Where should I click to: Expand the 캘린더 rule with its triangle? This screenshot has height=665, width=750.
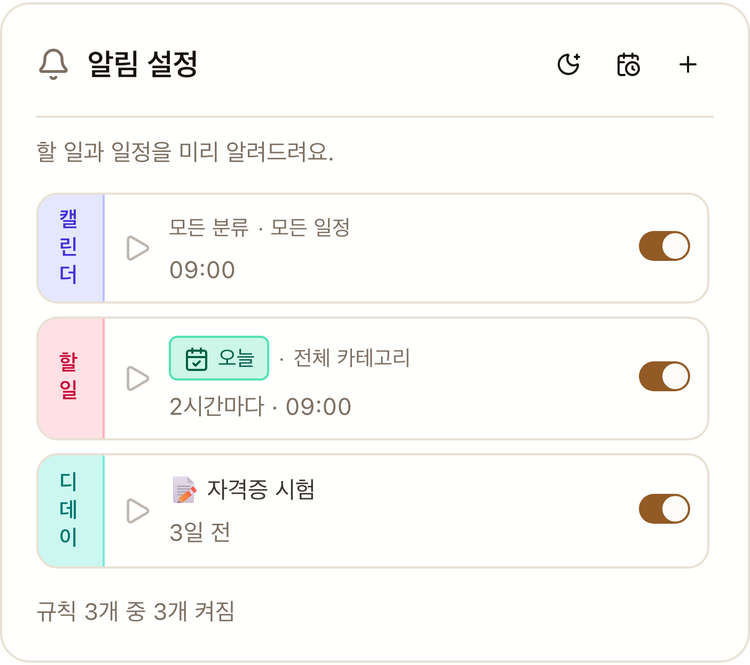[138, 248]
